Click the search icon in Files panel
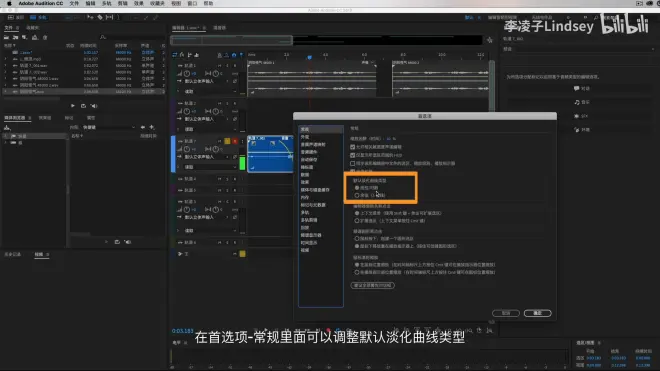660x371 pixels. point(103,37)
